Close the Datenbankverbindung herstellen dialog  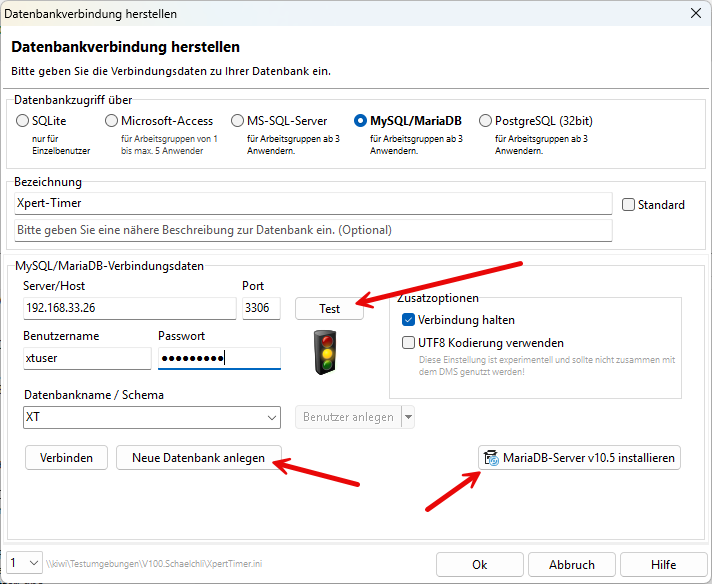(694, 12)
